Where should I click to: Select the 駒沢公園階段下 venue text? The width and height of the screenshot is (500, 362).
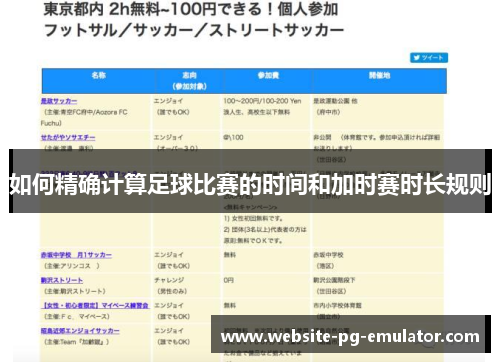(x=334, y=280)
